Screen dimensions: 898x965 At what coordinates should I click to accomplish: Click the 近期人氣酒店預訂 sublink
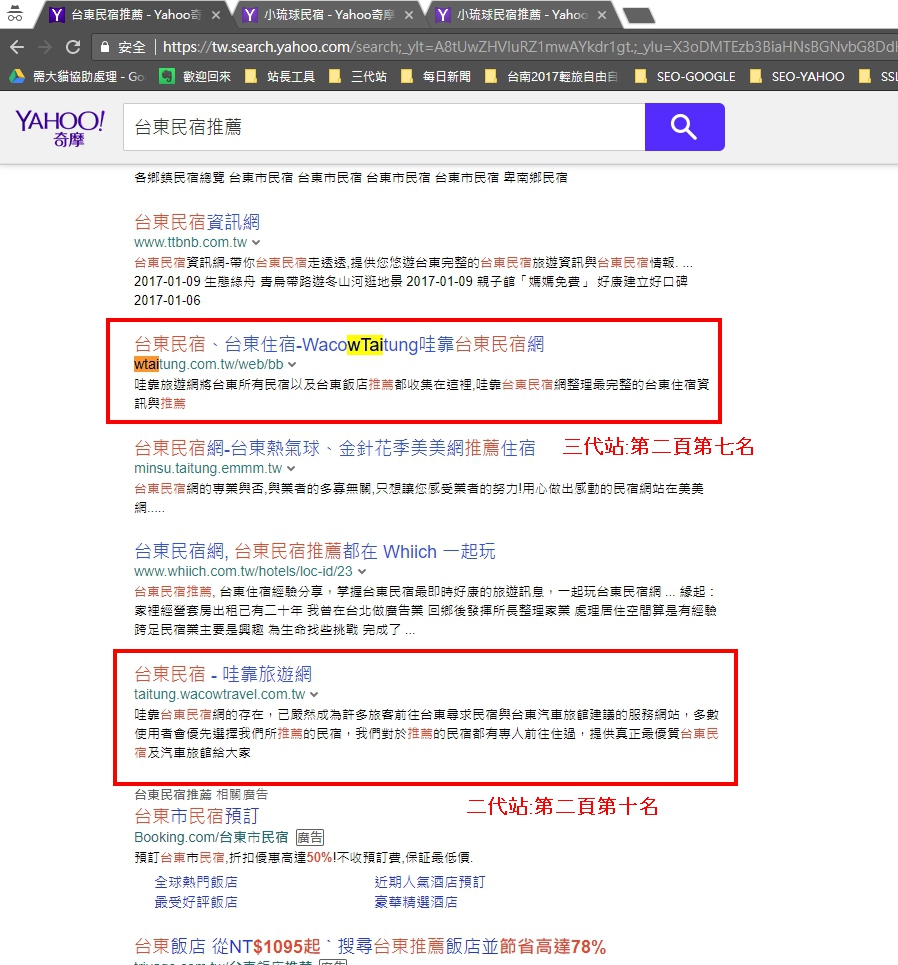tap(430, 883)
